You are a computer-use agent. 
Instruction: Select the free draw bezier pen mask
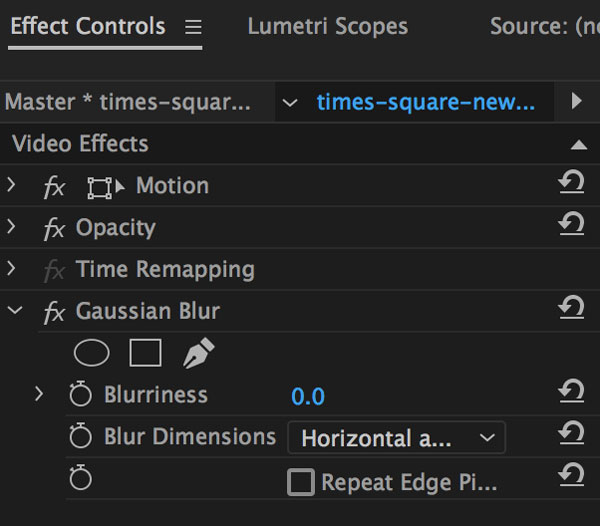199,353
